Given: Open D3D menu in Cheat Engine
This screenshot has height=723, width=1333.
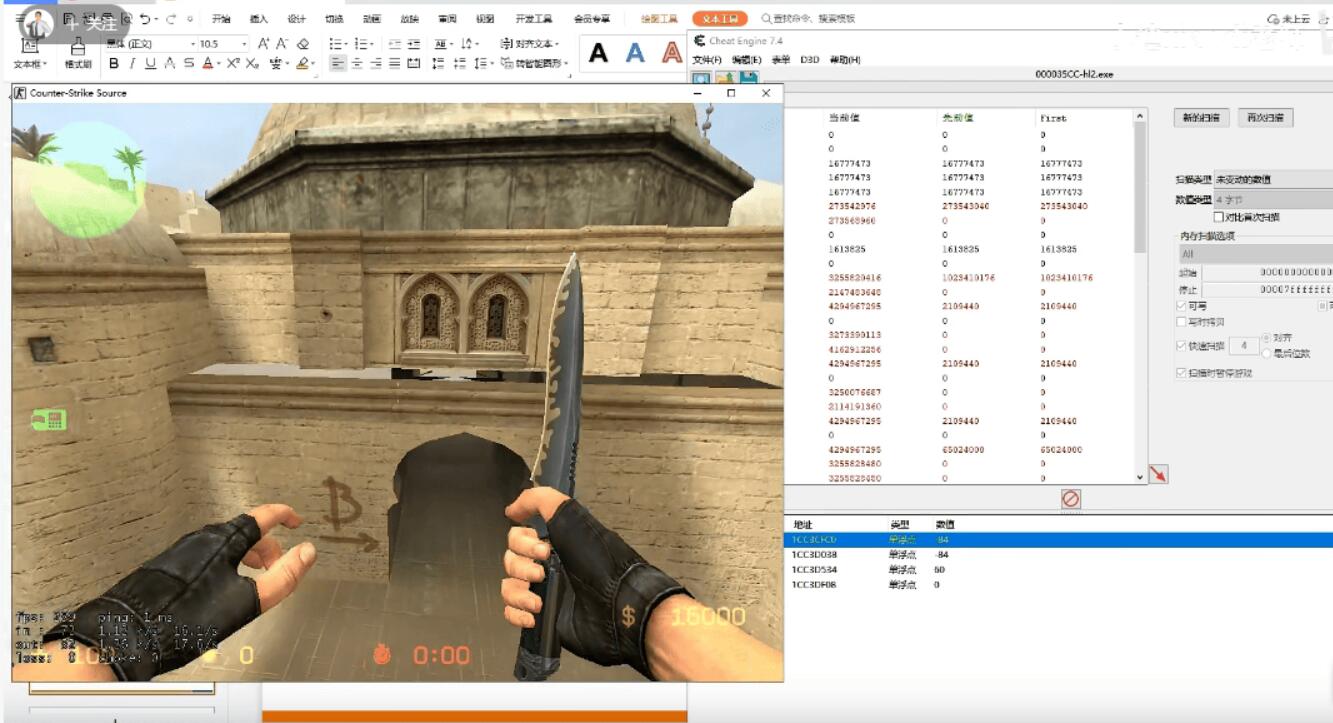Looking at the screenshot, I should pyautogui.click(x=809, y=60).
